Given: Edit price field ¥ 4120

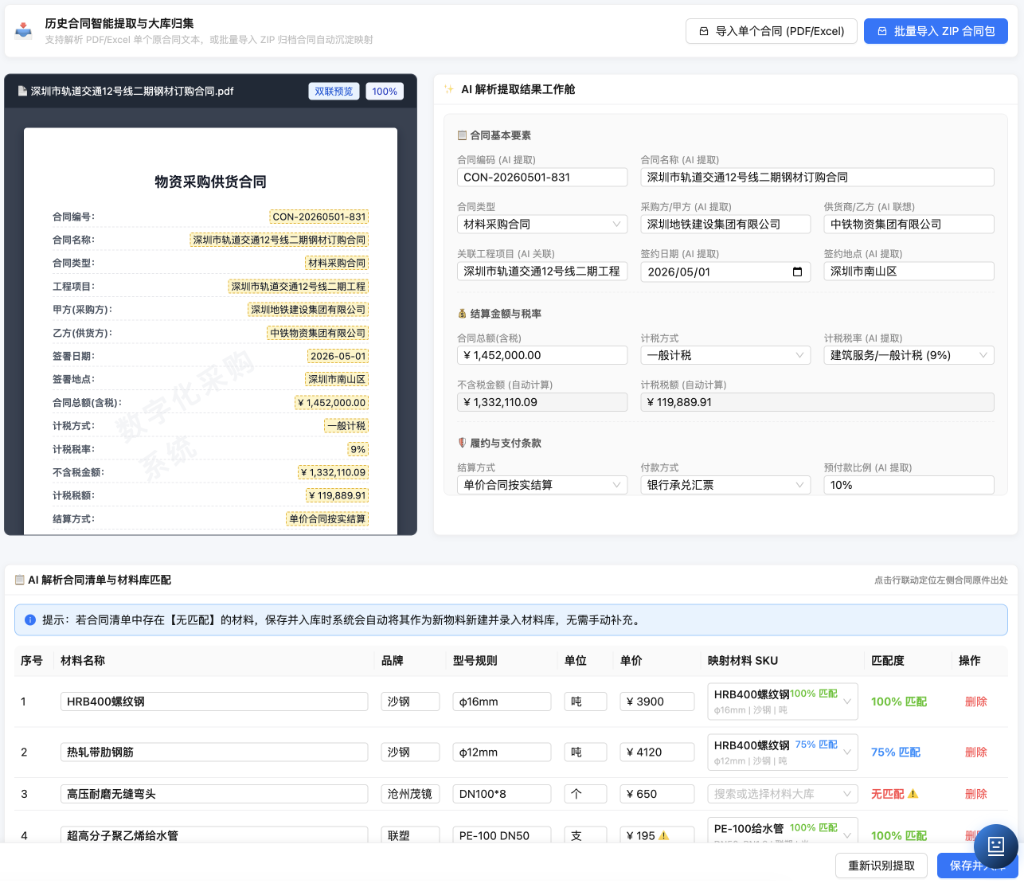Looking at the screenshot, I should tap(657, 752).
